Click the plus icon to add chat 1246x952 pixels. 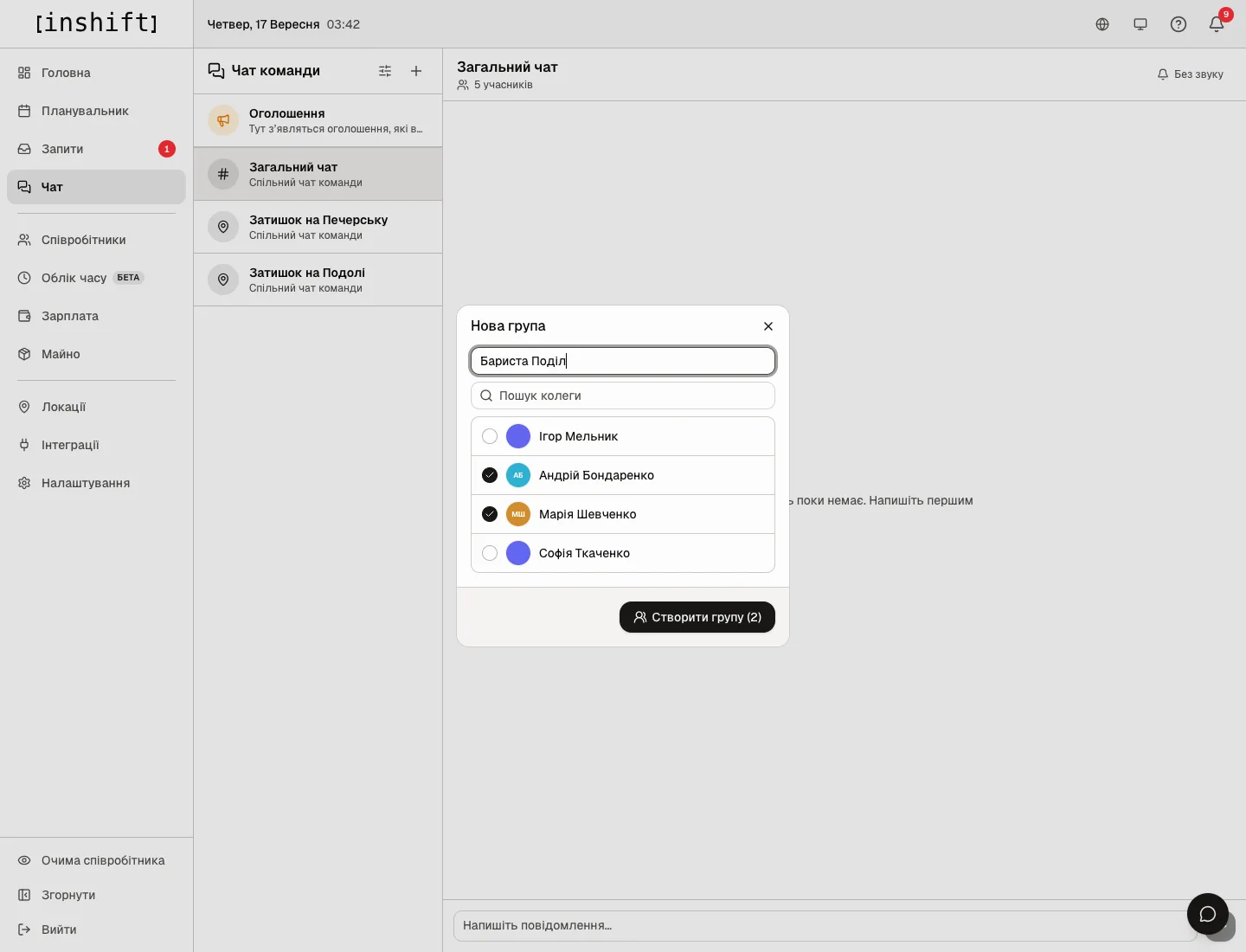[416, 71]
